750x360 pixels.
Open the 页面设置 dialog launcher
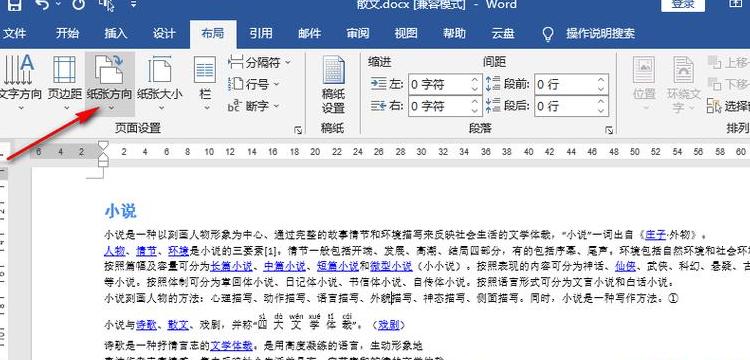(x=298, y=130)
